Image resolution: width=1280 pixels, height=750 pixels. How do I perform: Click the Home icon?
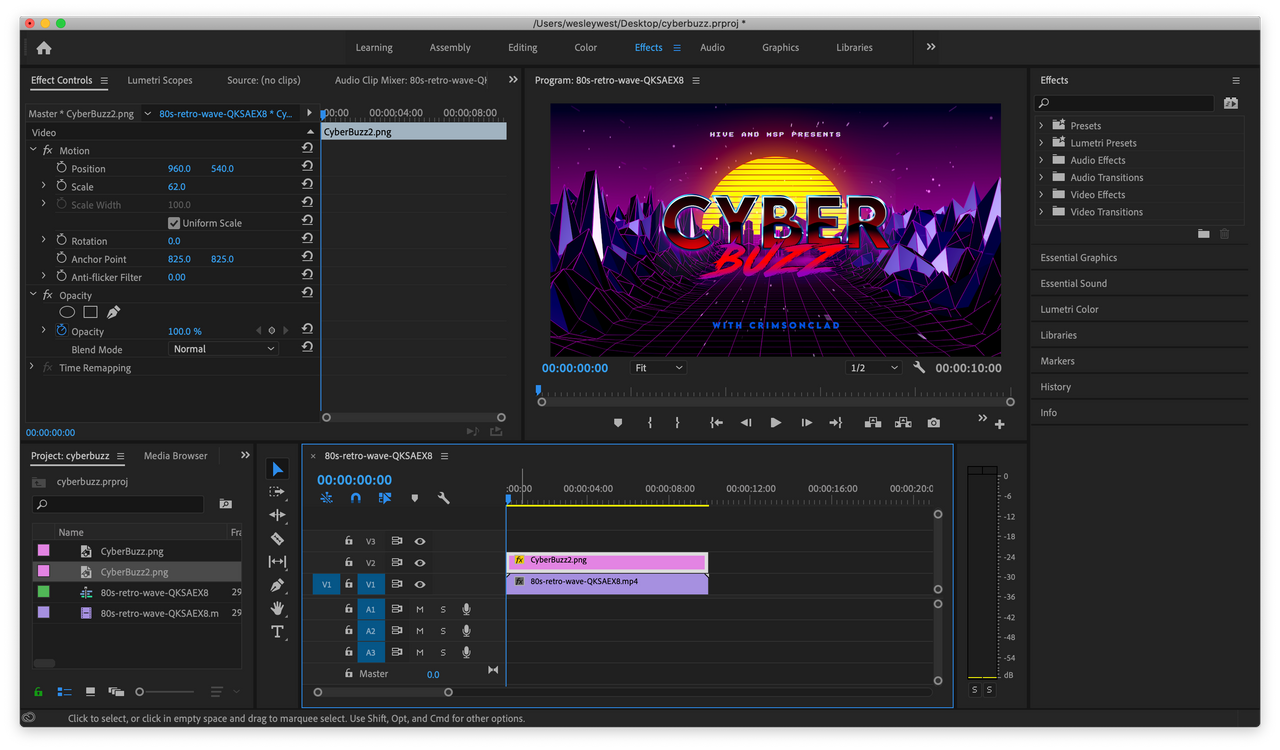43,47
